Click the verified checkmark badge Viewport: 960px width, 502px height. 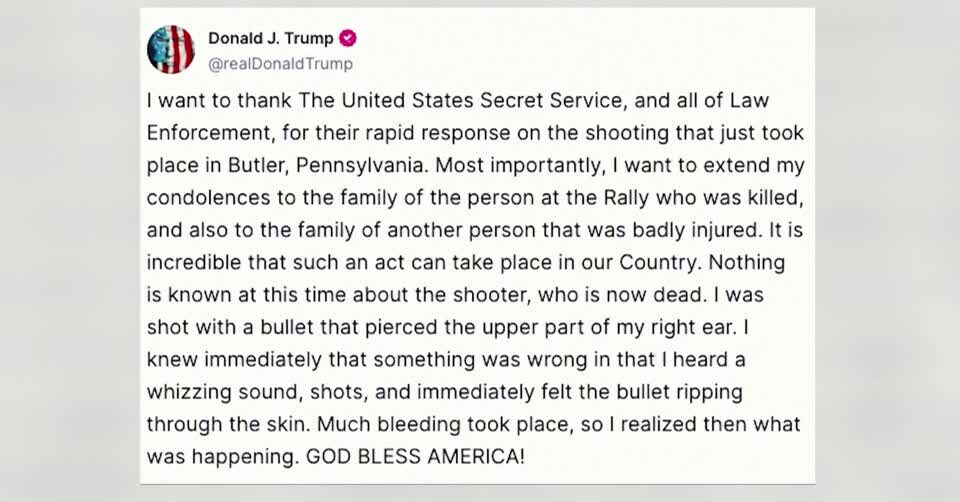coord(348,39)
